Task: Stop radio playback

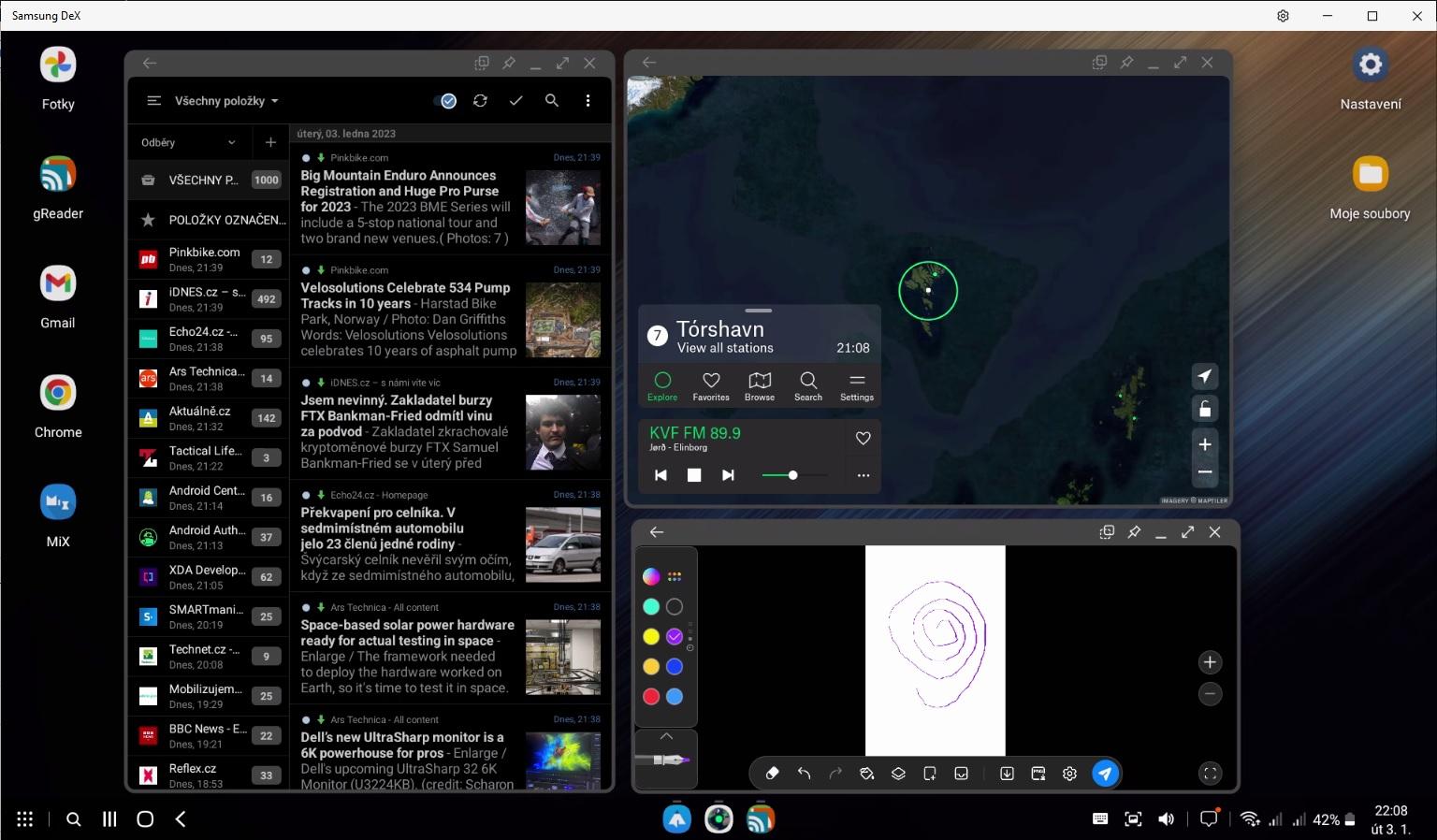Action: point(694,475)
